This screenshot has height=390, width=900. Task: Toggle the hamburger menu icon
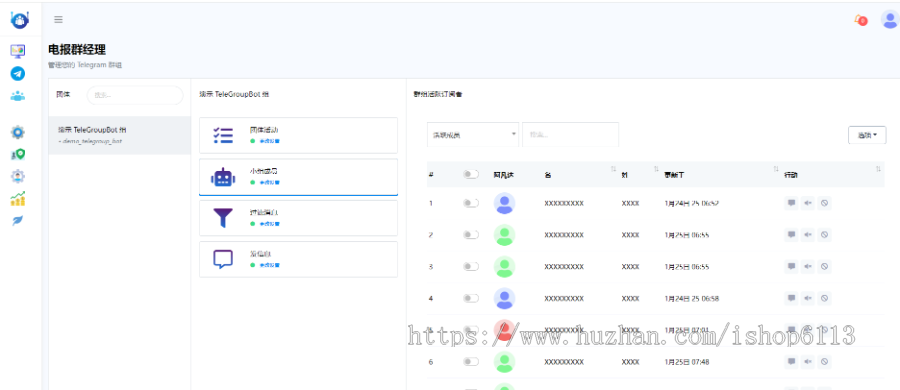tap(59, 20)
